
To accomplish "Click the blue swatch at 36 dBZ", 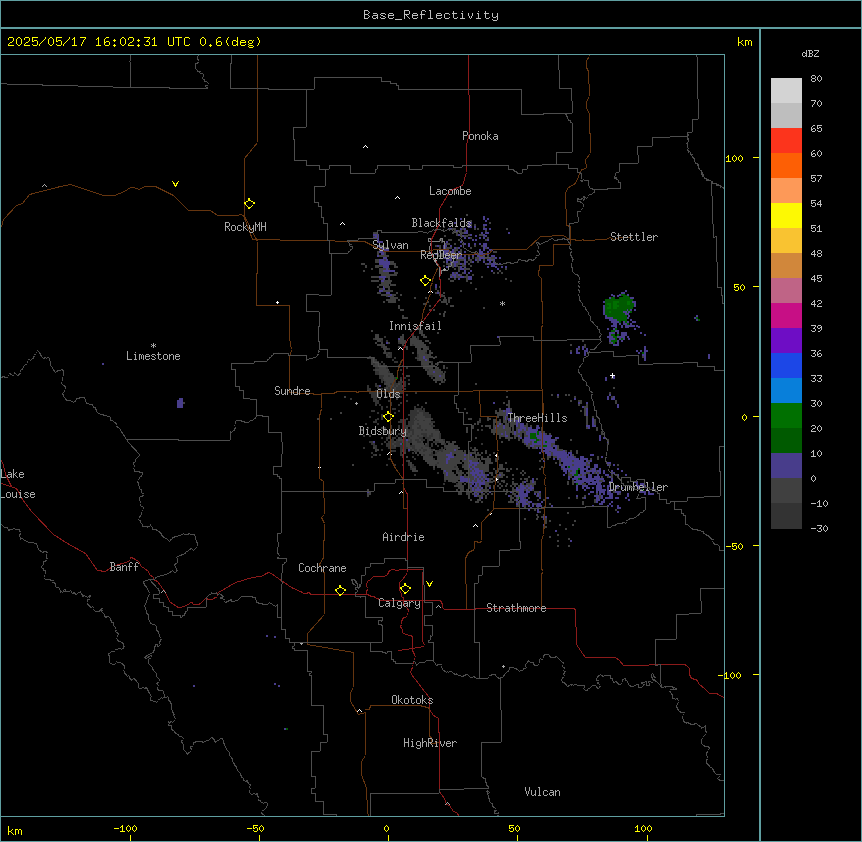I will (786, 365).
